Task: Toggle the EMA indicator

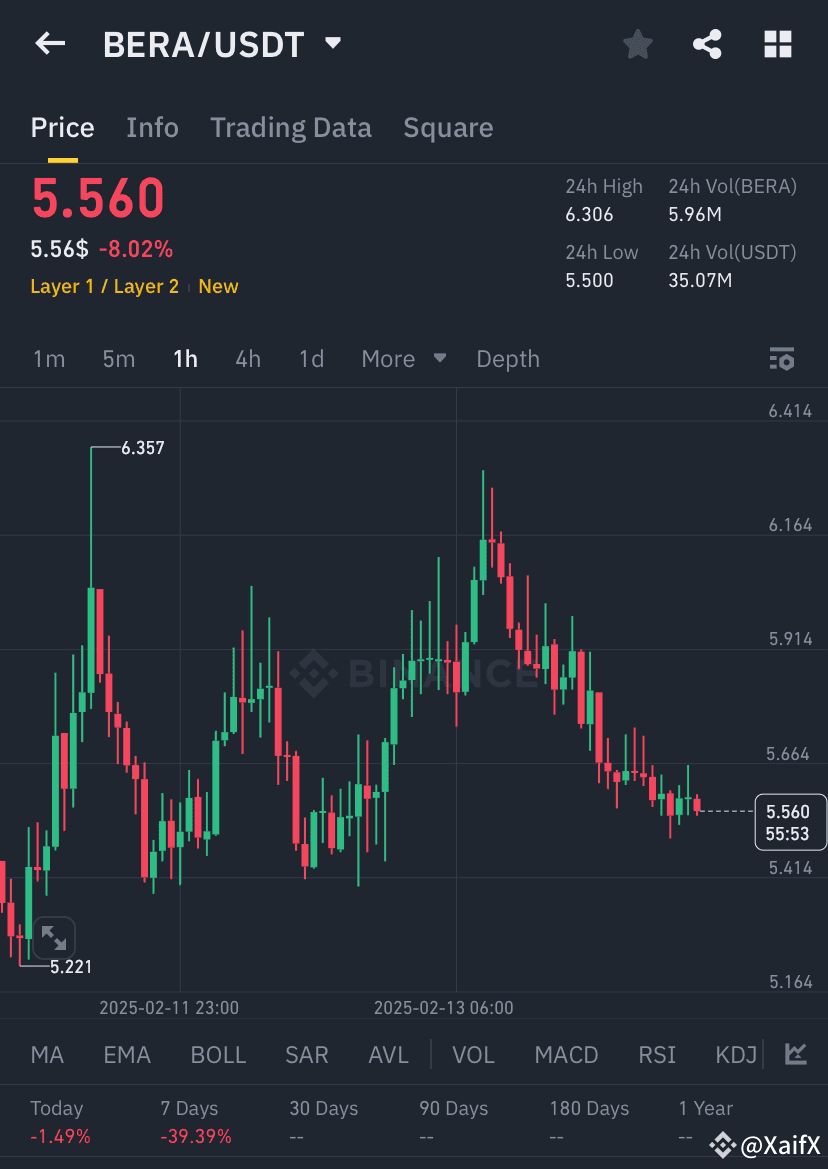Action: [127, 1055]
